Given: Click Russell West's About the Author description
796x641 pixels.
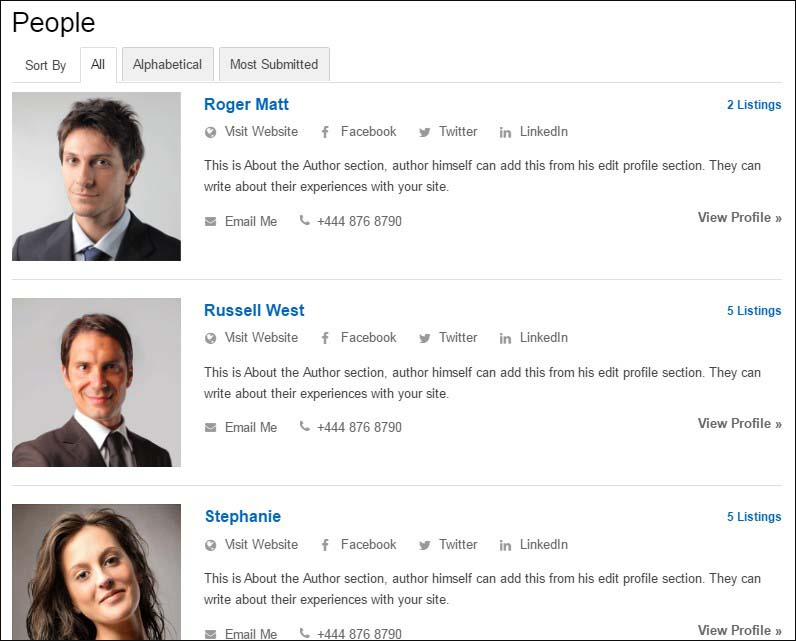Looking at the screenshot, I should tap(482, 383).
